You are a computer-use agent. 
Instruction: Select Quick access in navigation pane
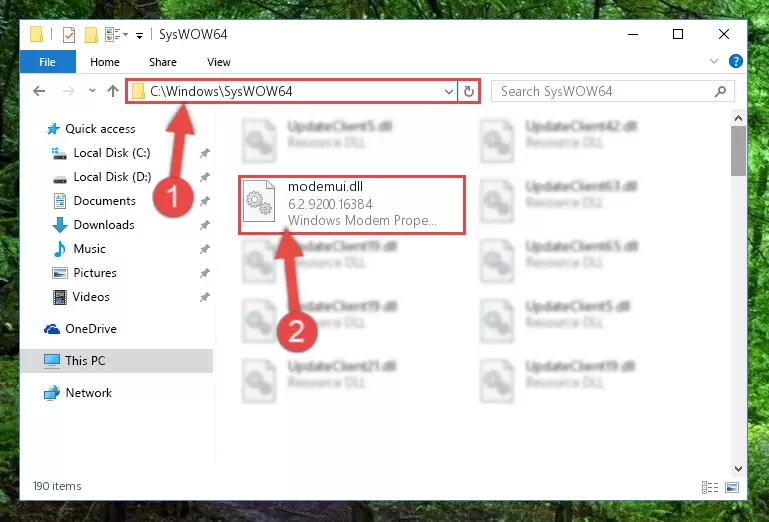(x=100, y=129)
